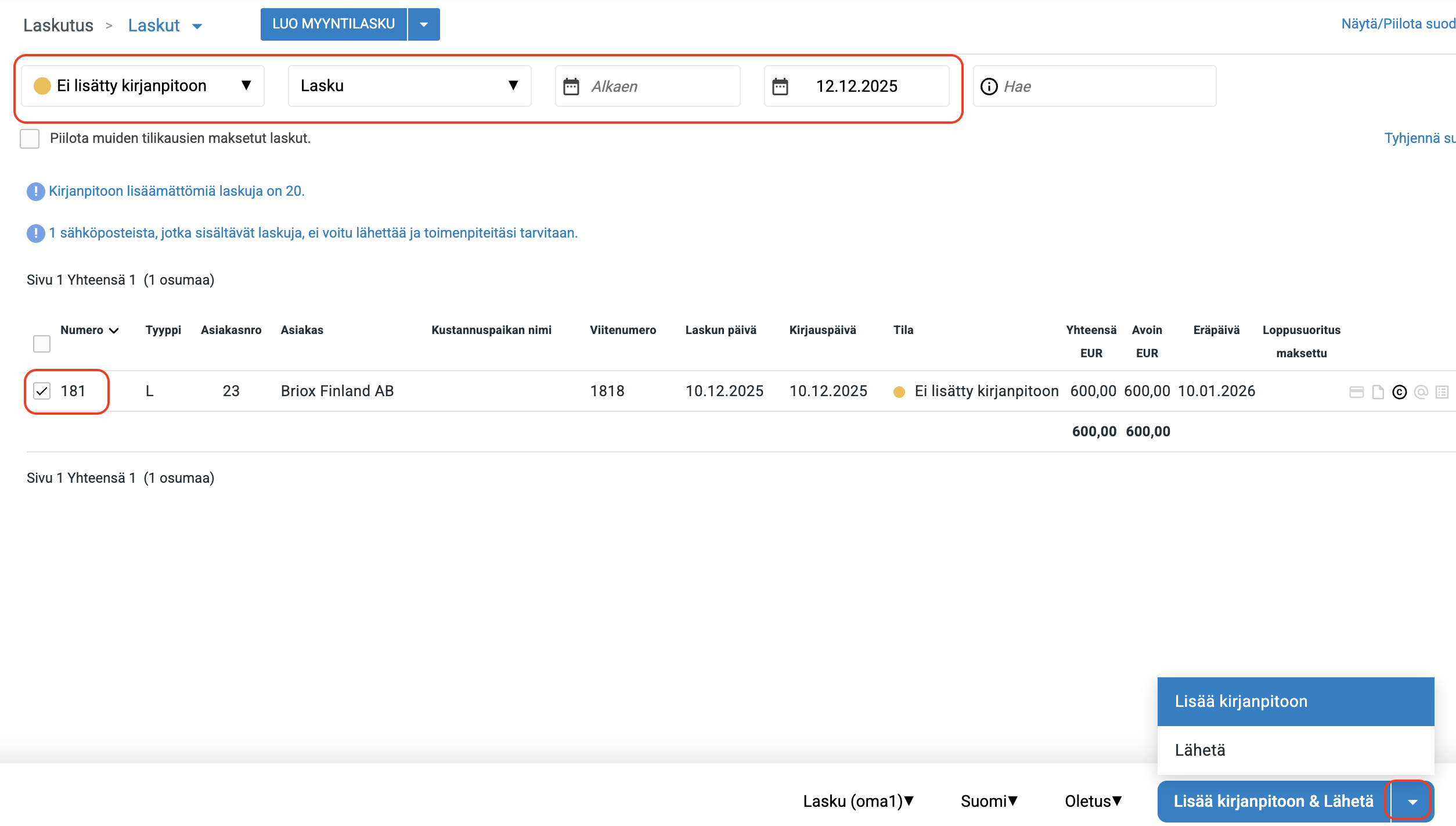Click the copyright C circle icon in the row
Image resolution: width=1456 pixels, height=826 pixels.
coord(1400,392)
